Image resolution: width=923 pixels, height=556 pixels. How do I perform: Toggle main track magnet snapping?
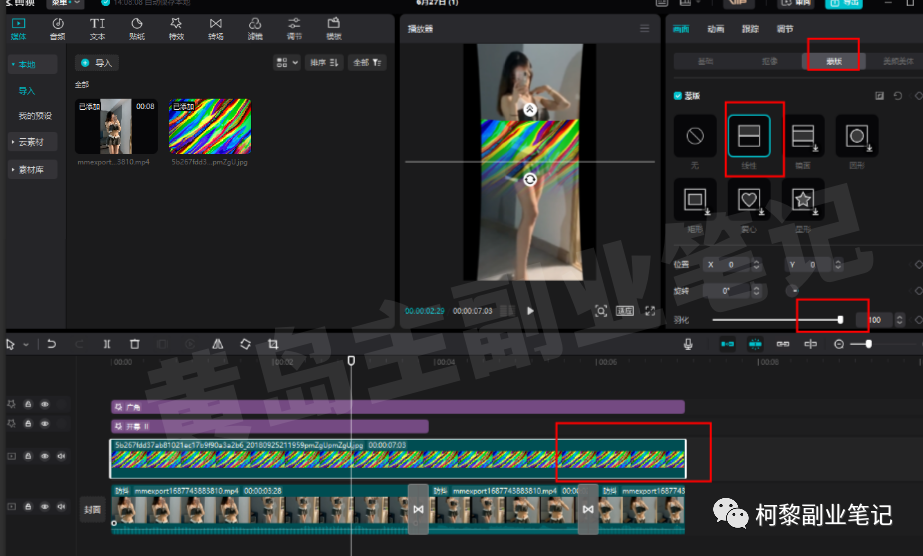tap(728, 344)
